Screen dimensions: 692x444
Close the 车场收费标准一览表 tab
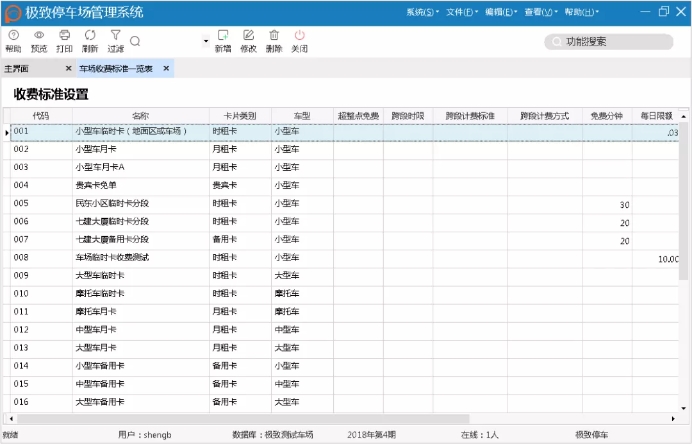coord(166,69)
